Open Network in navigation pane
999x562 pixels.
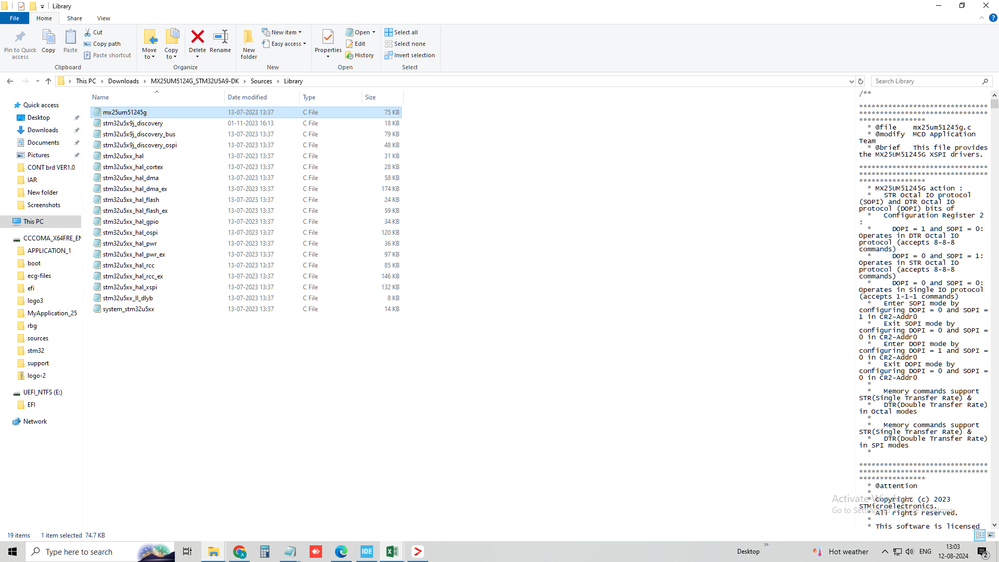click(x=34, y=422)
